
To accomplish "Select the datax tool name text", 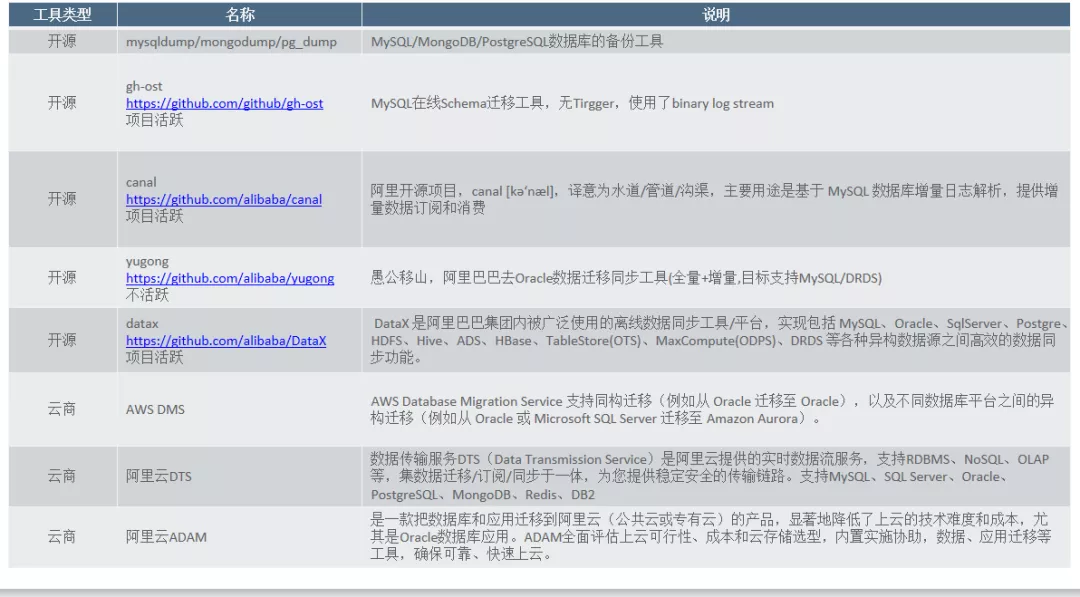I will click(142, 324).
